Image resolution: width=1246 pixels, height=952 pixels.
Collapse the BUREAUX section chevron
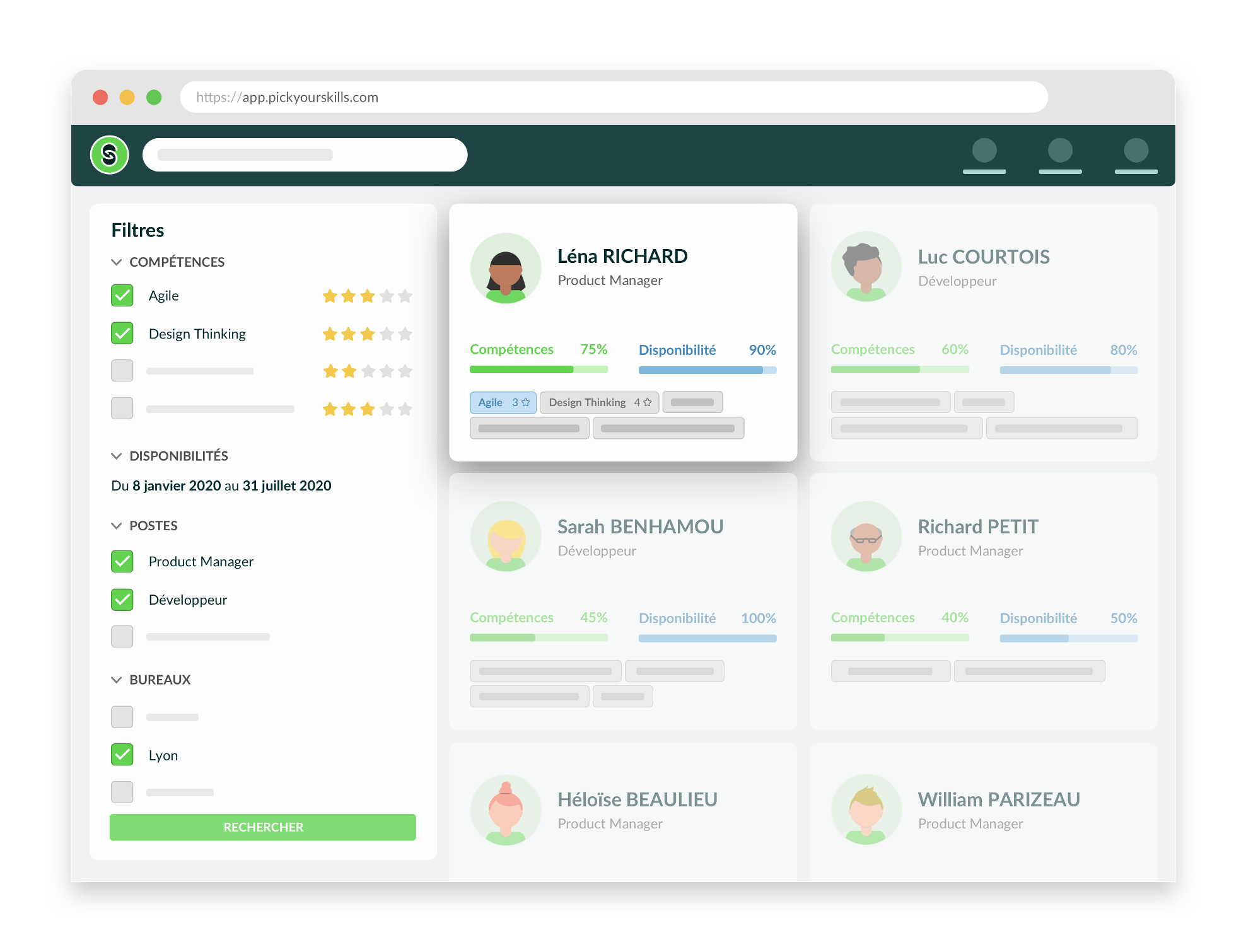(116, 680)
